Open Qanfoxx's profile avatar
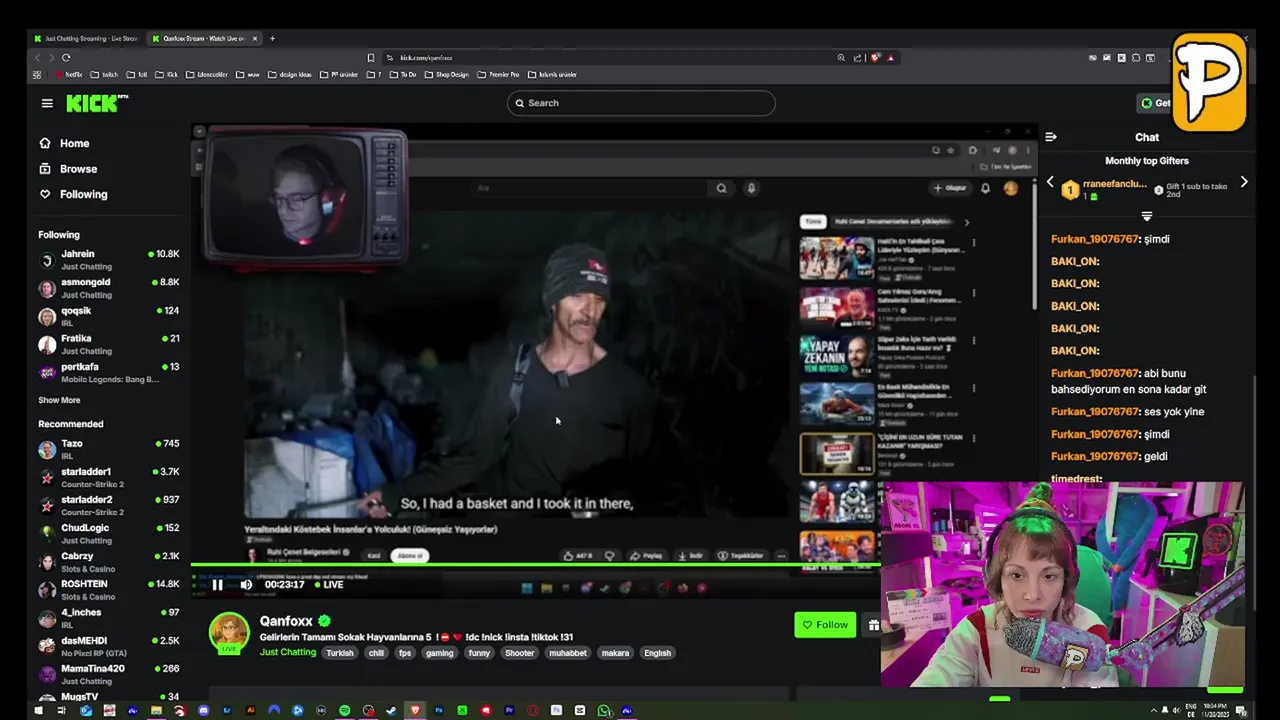The width and height of the screenshot is (1280, 720). tap(229, 633)
